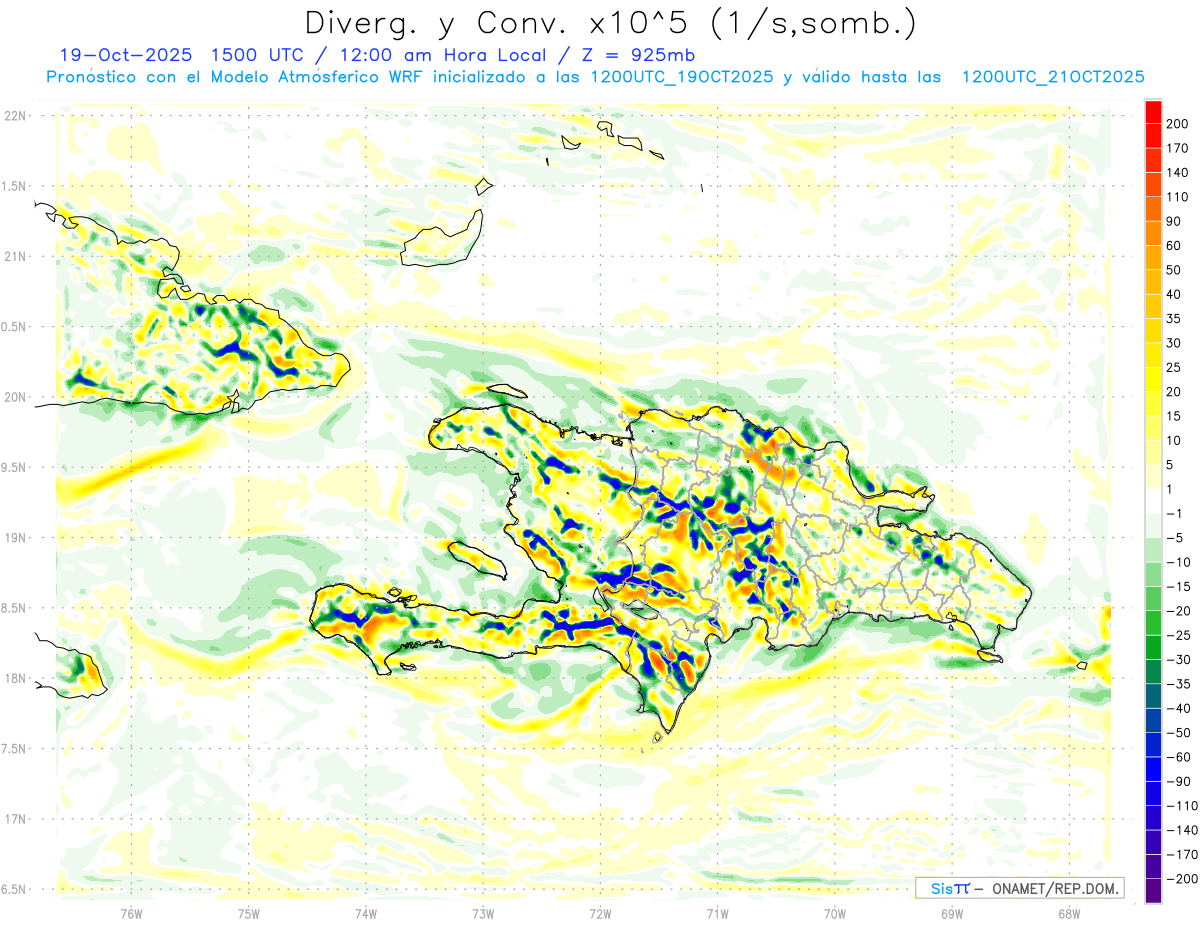Click the '72W' longitude label
This screenshot has height=927, width=1200.
coord(600,913)
